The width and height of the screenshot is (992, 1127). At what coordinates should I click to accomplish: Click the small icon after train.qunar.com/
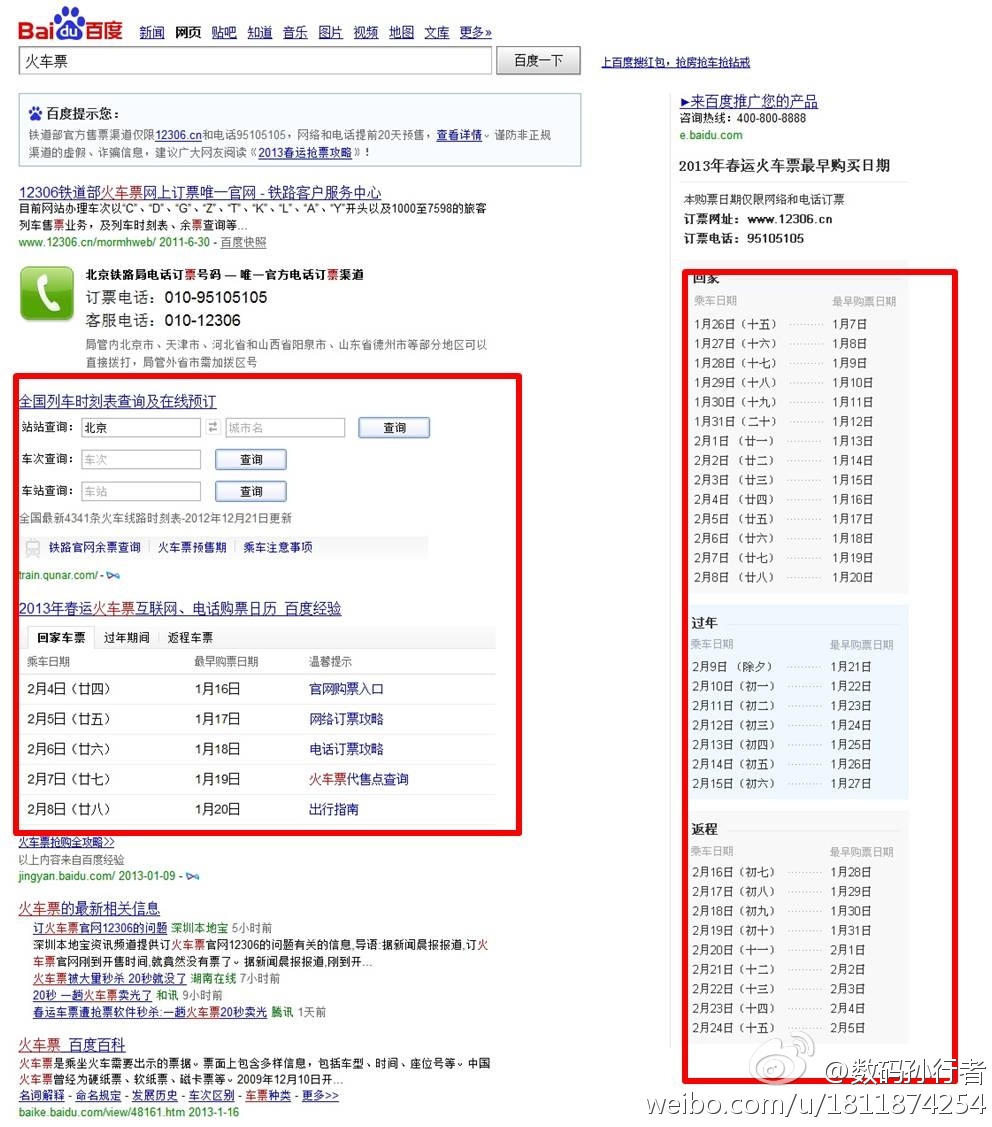coord(114,575)
